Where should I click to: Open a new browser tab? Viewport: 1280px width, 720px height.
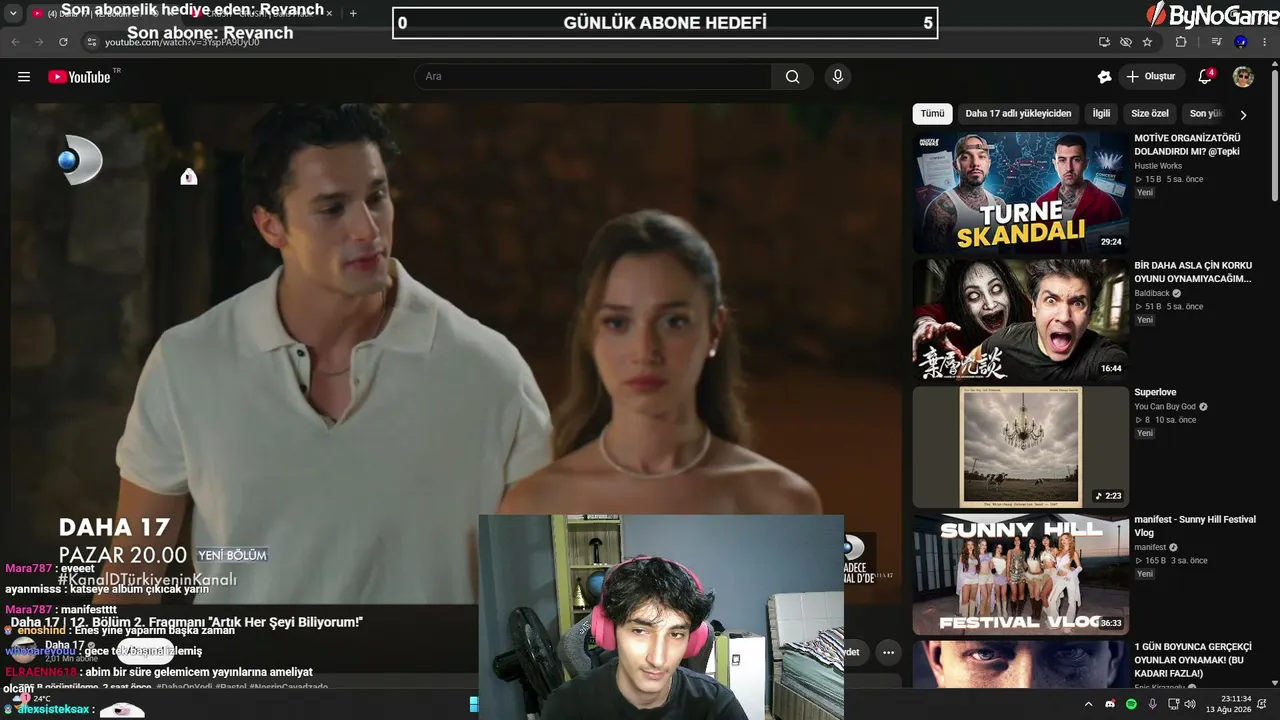tap(353, 13)
